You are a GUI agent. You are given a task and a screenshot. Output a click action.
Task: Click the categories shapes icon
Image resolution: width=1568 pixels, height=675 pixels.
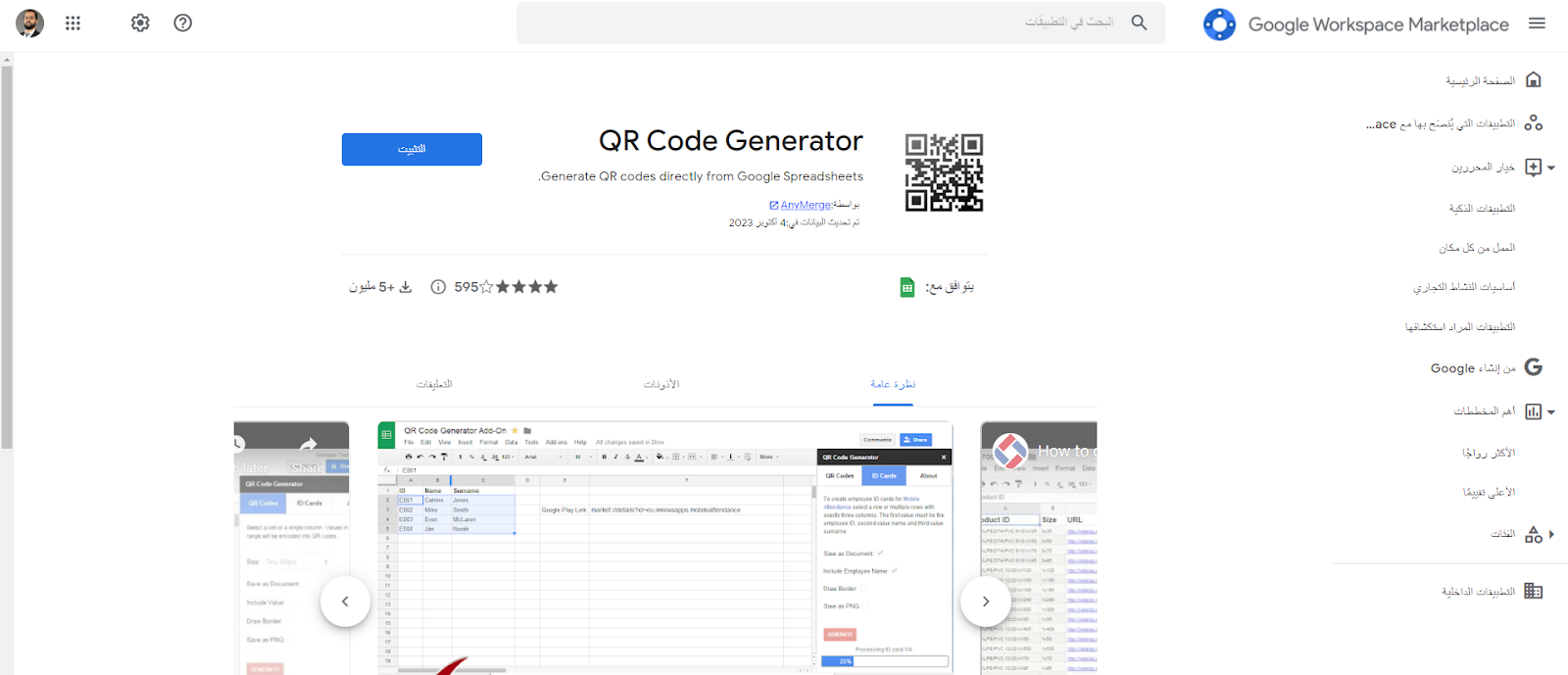click(x=1534, y=534)
